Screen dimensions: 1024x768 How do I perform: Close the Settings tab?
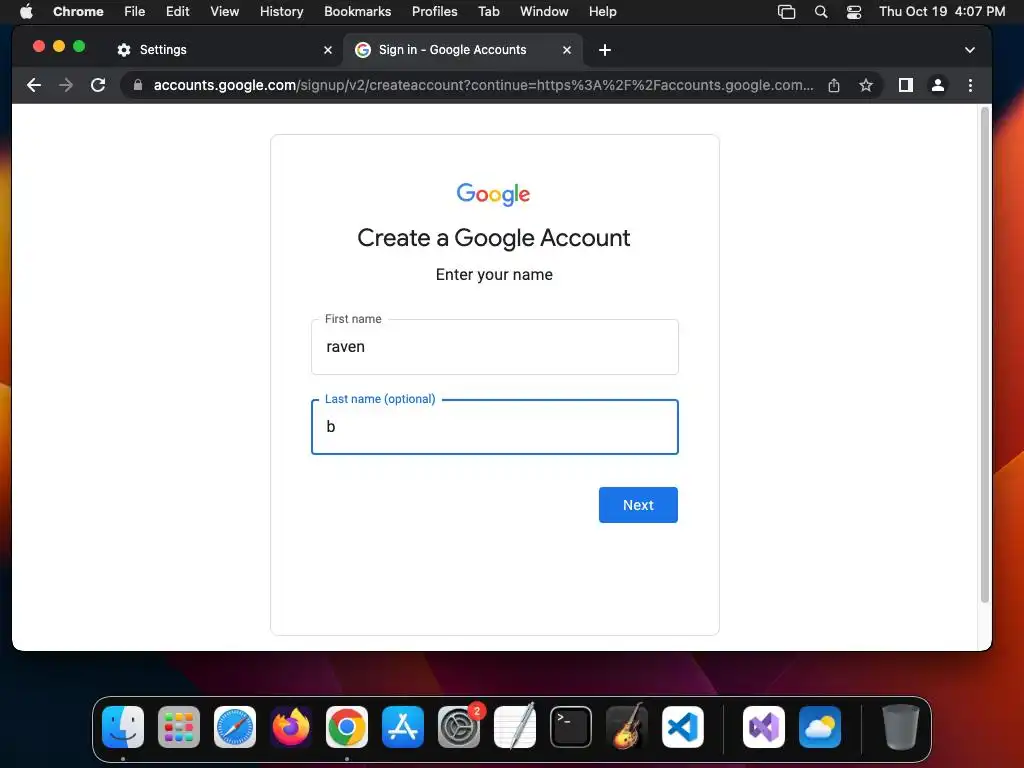pyautogui.click(x=328, y=50)
